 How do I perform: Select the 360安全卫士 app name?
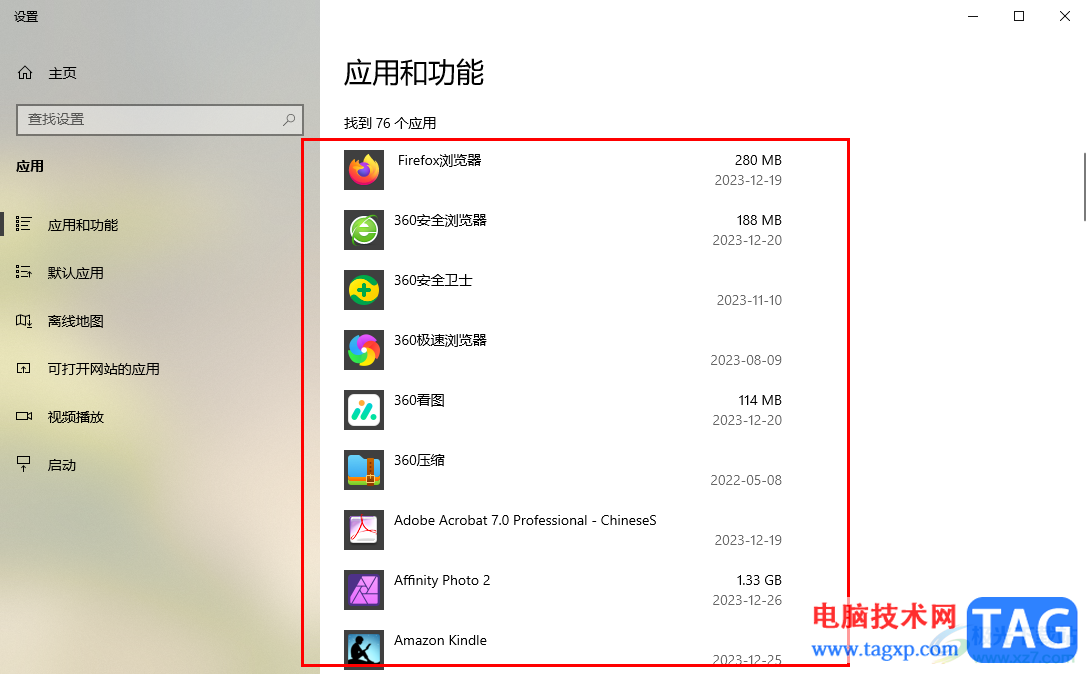(x=433, y=280)
